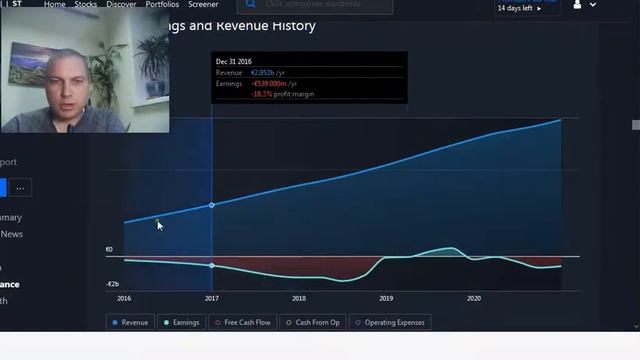Open the News sidebar item

(x=11, y=234)
